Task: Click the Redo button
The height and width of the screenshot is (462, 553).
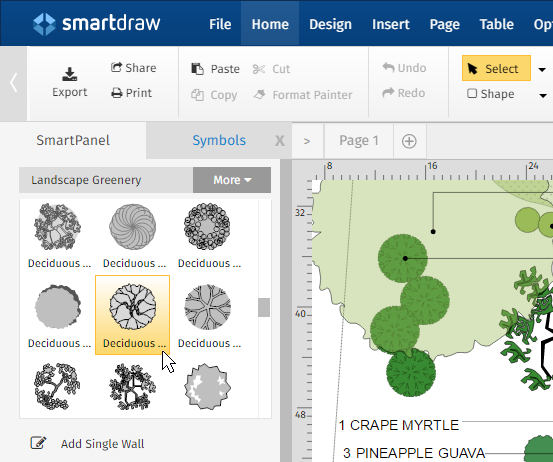Action: pyautogui.click(x=403, y=93)
